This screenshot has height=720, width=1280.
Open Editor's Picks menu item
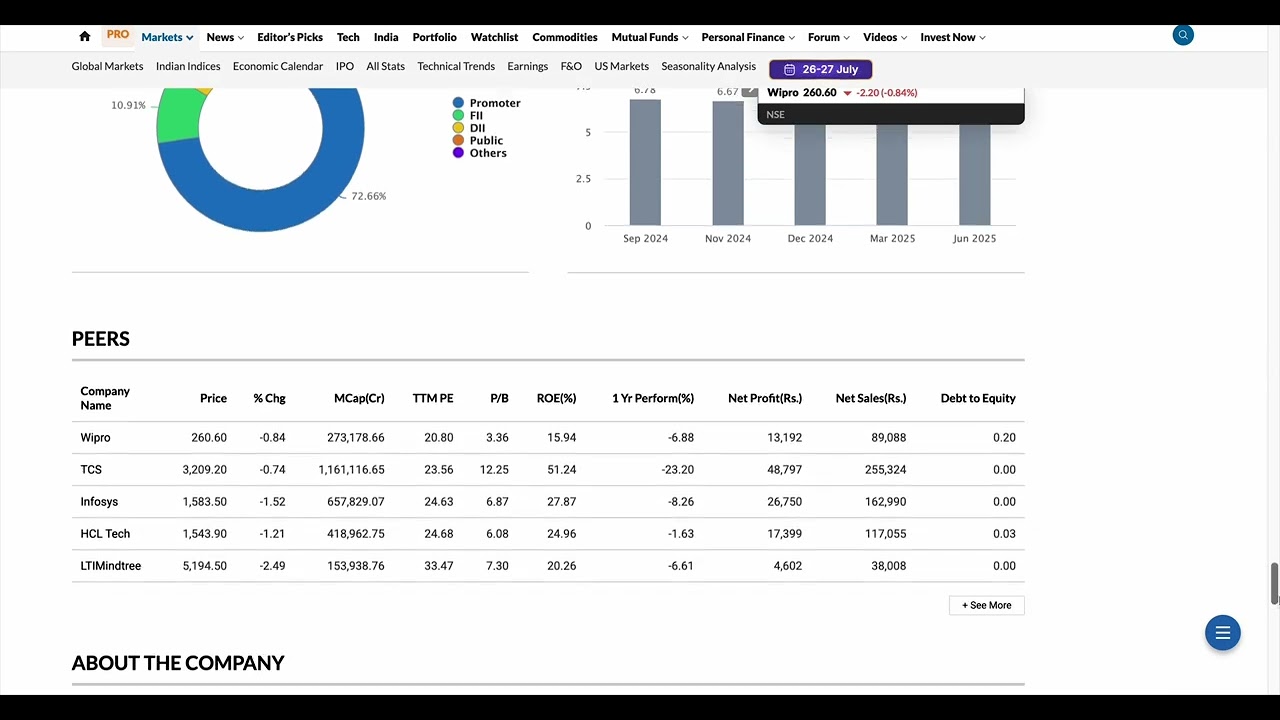click(x=290, y=37)
